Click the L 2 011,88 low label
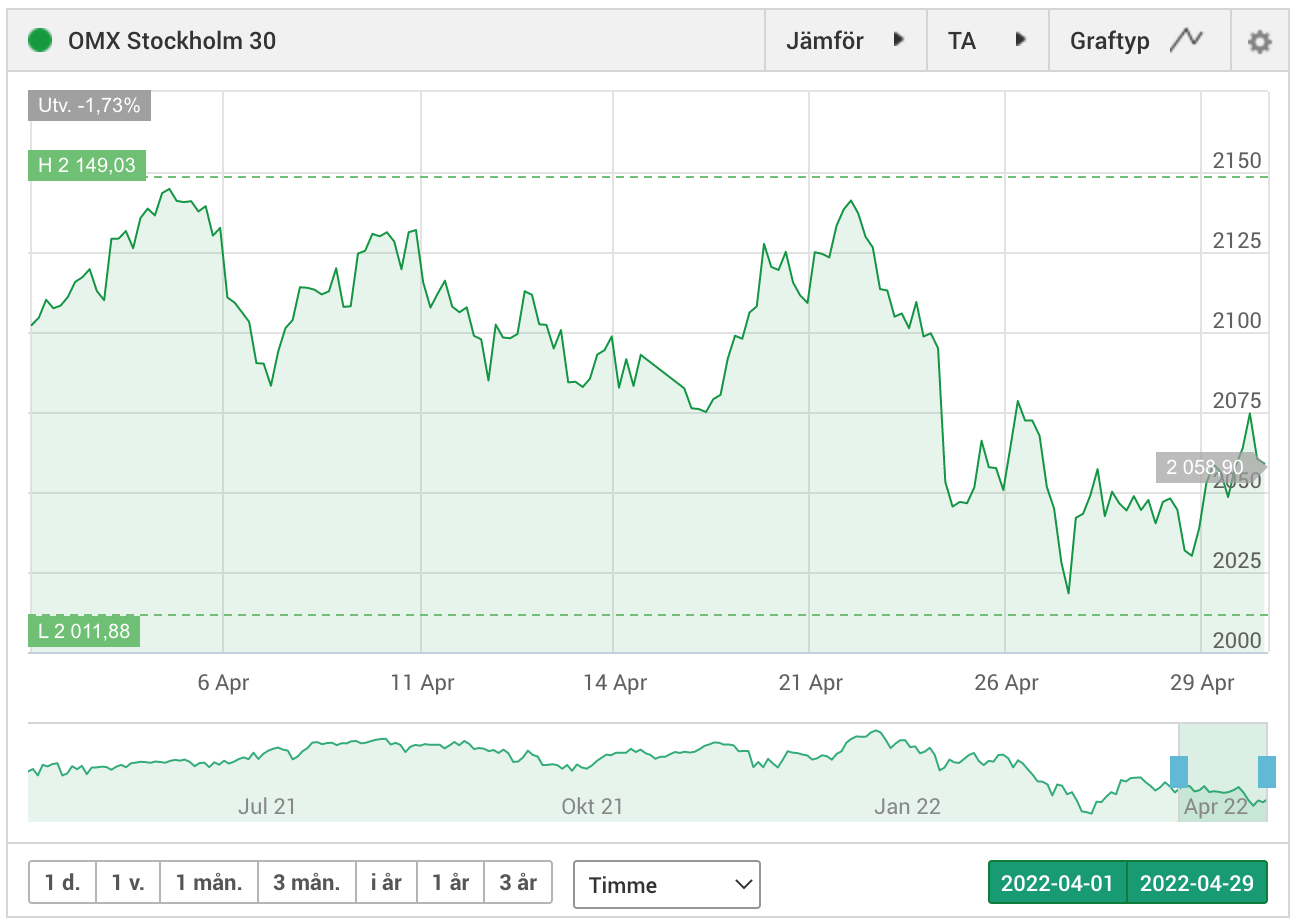1300x924 pixels. [84, 631]
